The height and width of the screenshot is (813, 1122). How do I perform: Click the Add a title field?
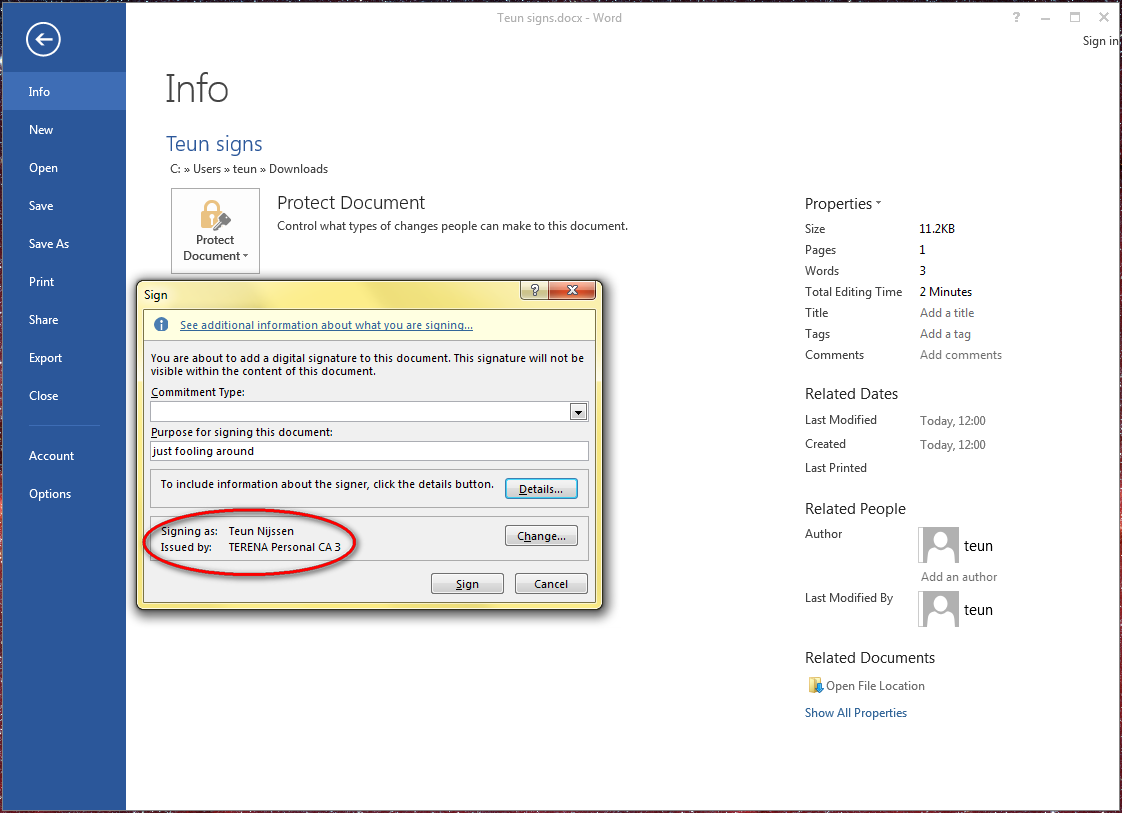point(946,313)
